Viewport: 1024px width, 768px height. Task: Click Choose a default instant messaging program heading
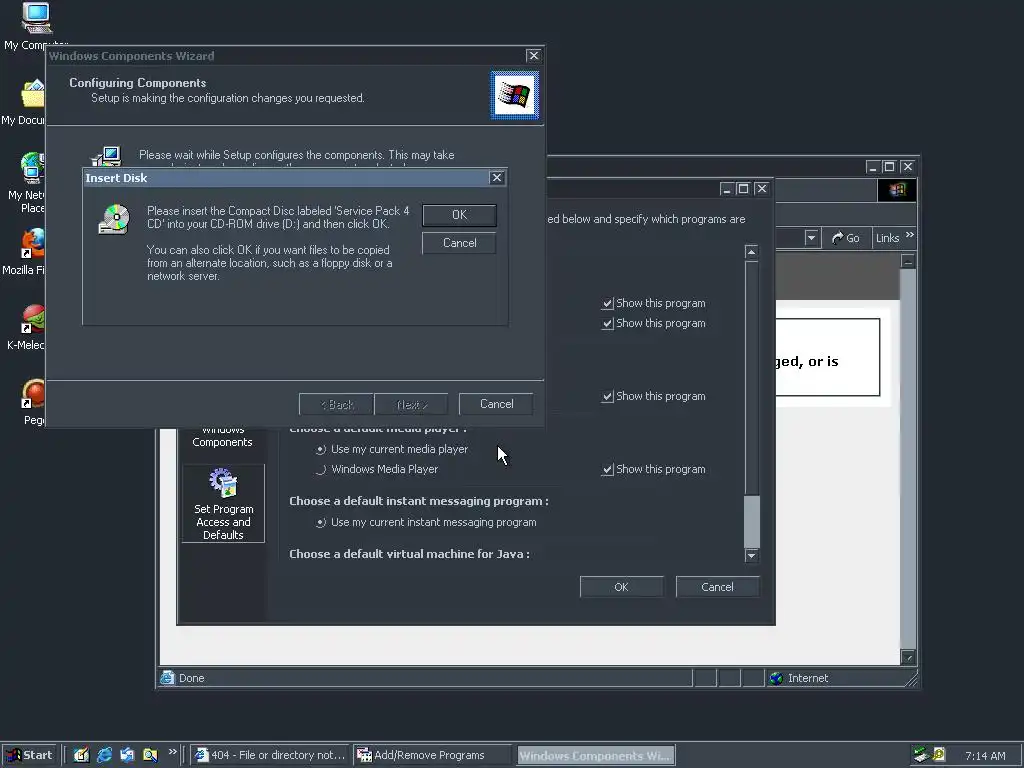pos(419,501)
